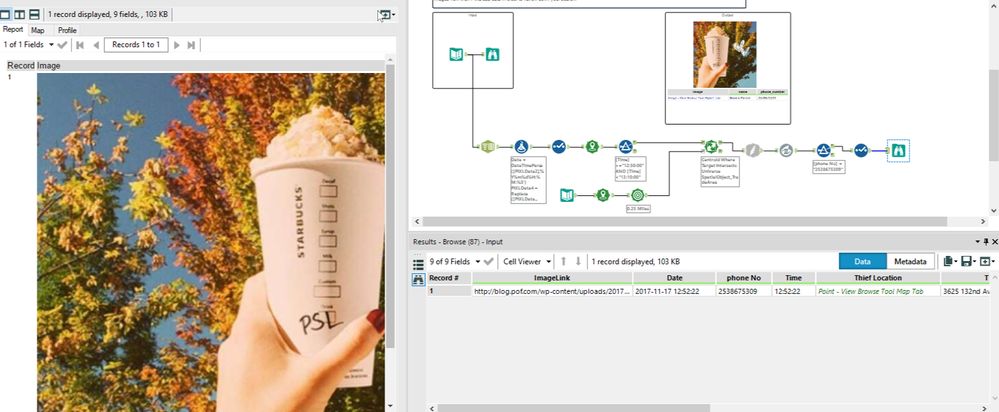Select the Time Filter tool
Screen dimensions: 999x412
tap(626, 147)
